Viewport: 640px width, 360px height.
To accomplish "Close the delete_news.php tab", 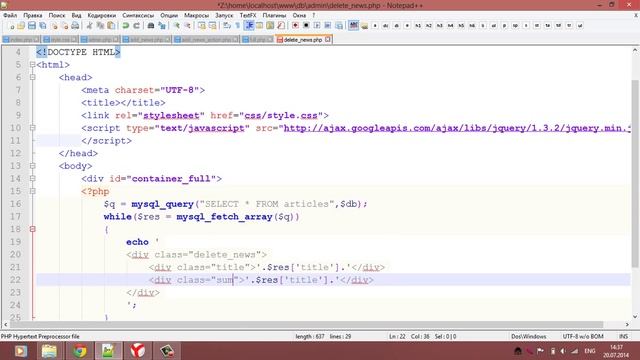I will click(x=328, y=39).
